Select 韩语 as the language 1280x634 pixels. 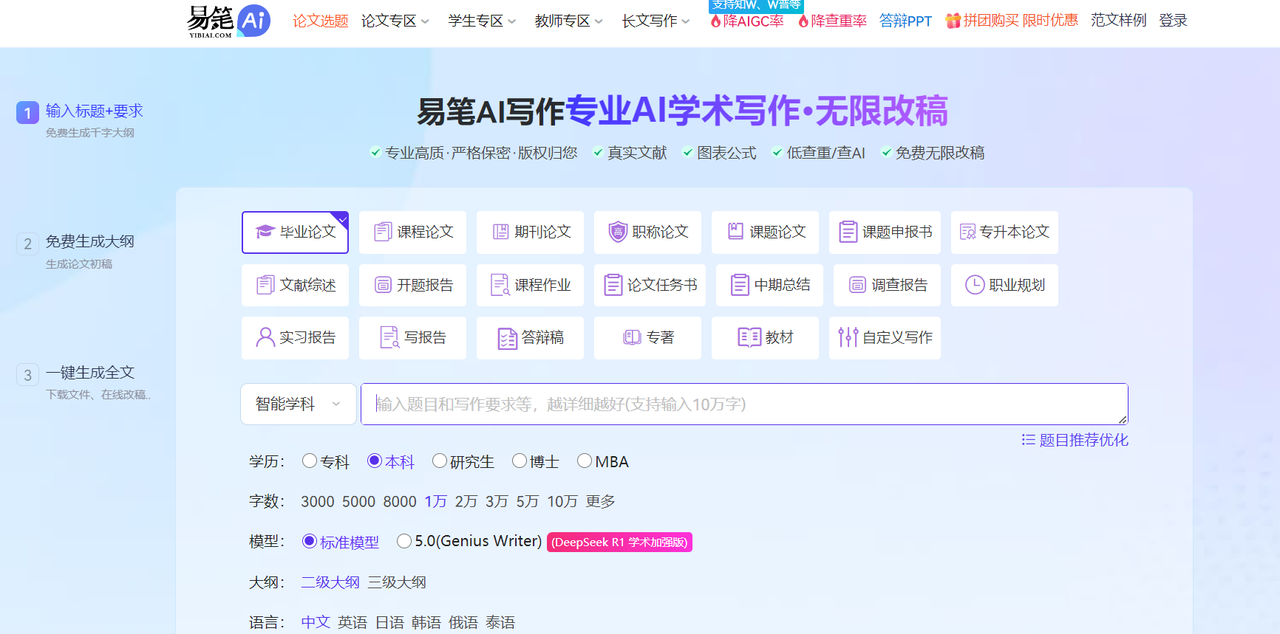(x=426, y=622)
